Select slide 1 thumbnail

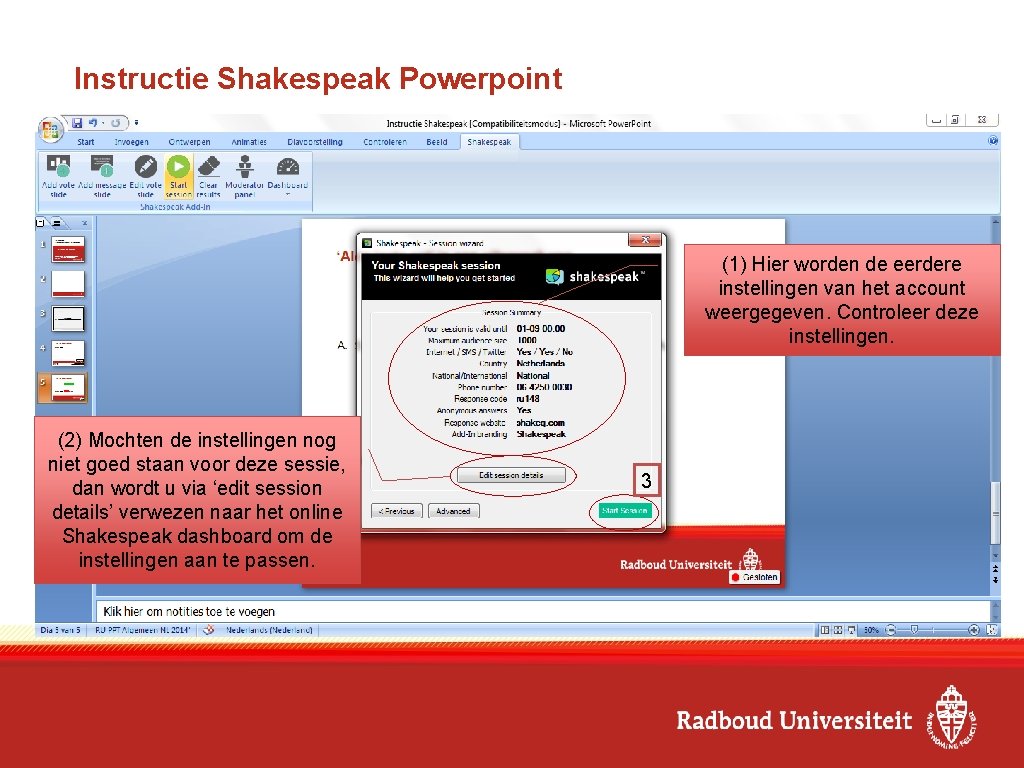pyautogui.click(x=68, y=249)
